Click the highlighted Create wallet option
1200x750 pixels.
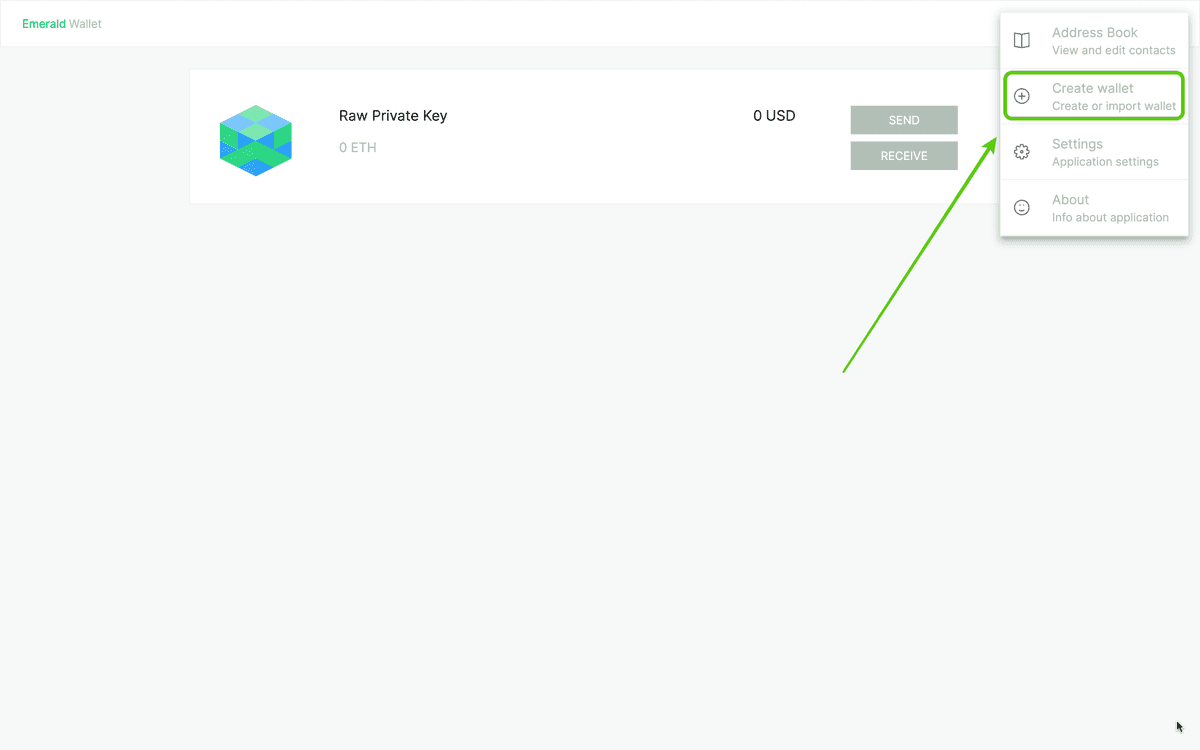pyautogui.click(x=1094, y=95)
